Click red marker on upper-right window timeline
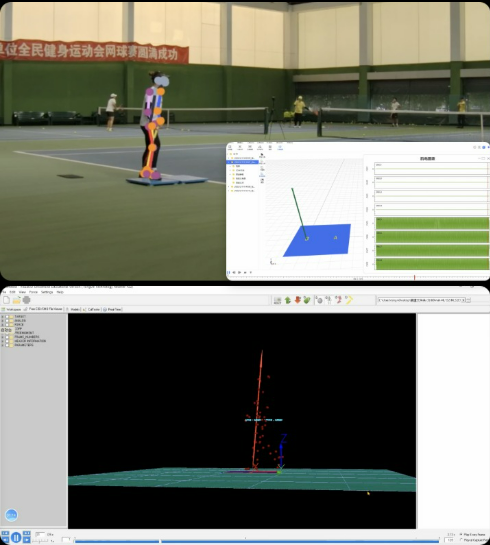Viewport: 490px width, 545px height. [x=414, y=277]
